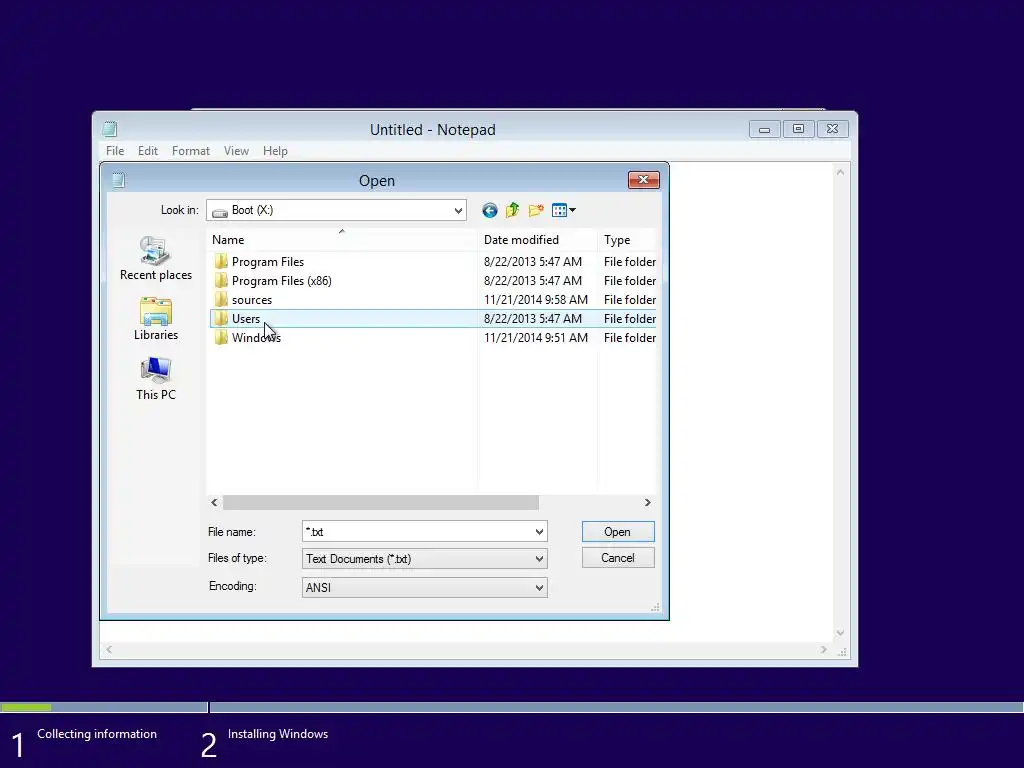The height and width of the screenshot is (768, 1024).
Task: Click the File name input field
Action: 417,532
